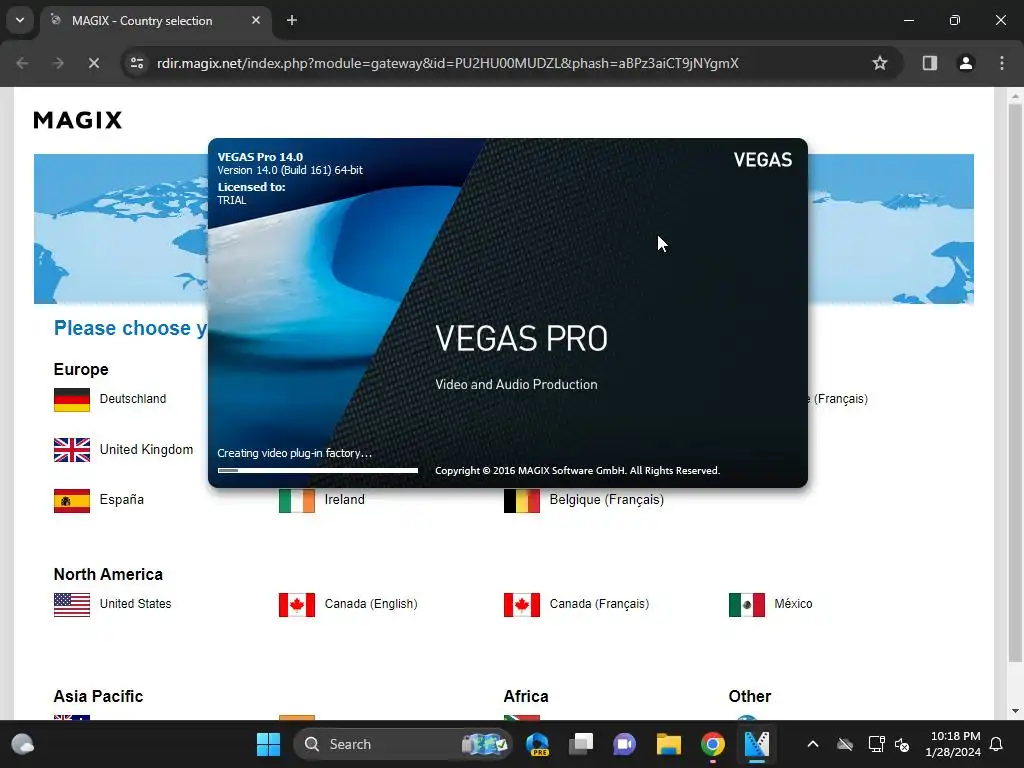Open the Chrome profile avatar menu
1024x768 pixels.
[x=966, y=63]
